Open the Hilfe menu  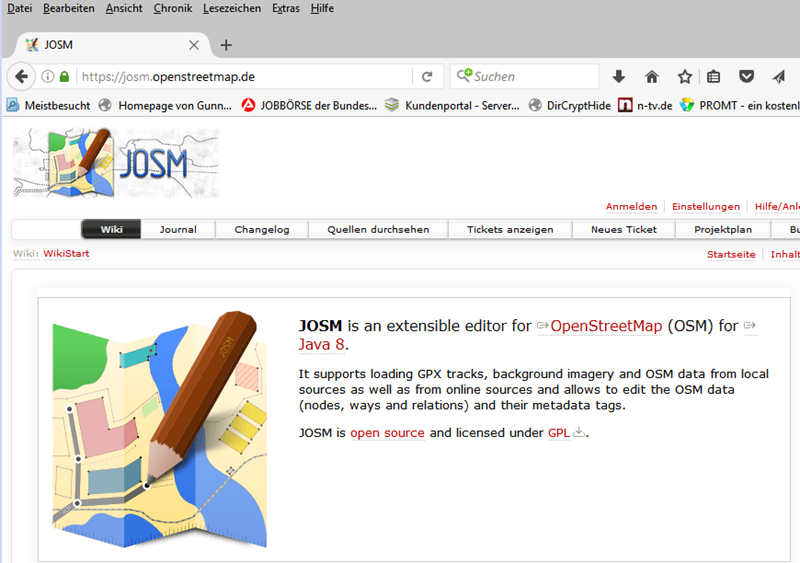(x=322, y=8)
